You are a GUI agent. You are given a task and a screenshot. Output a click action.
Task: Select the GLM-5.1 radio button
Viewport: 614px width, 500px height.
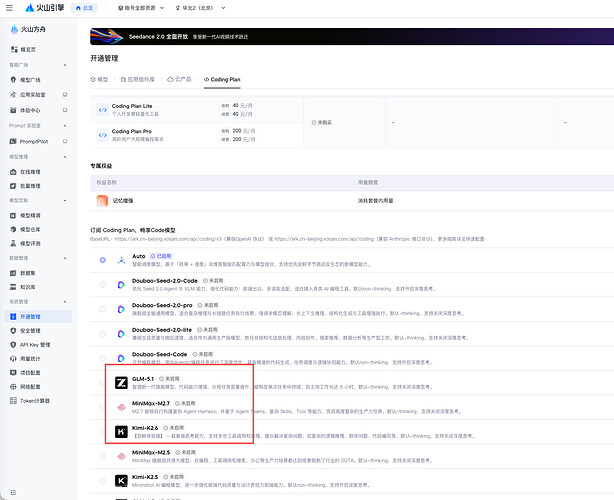pyautogui.click(x=103, y=383)
